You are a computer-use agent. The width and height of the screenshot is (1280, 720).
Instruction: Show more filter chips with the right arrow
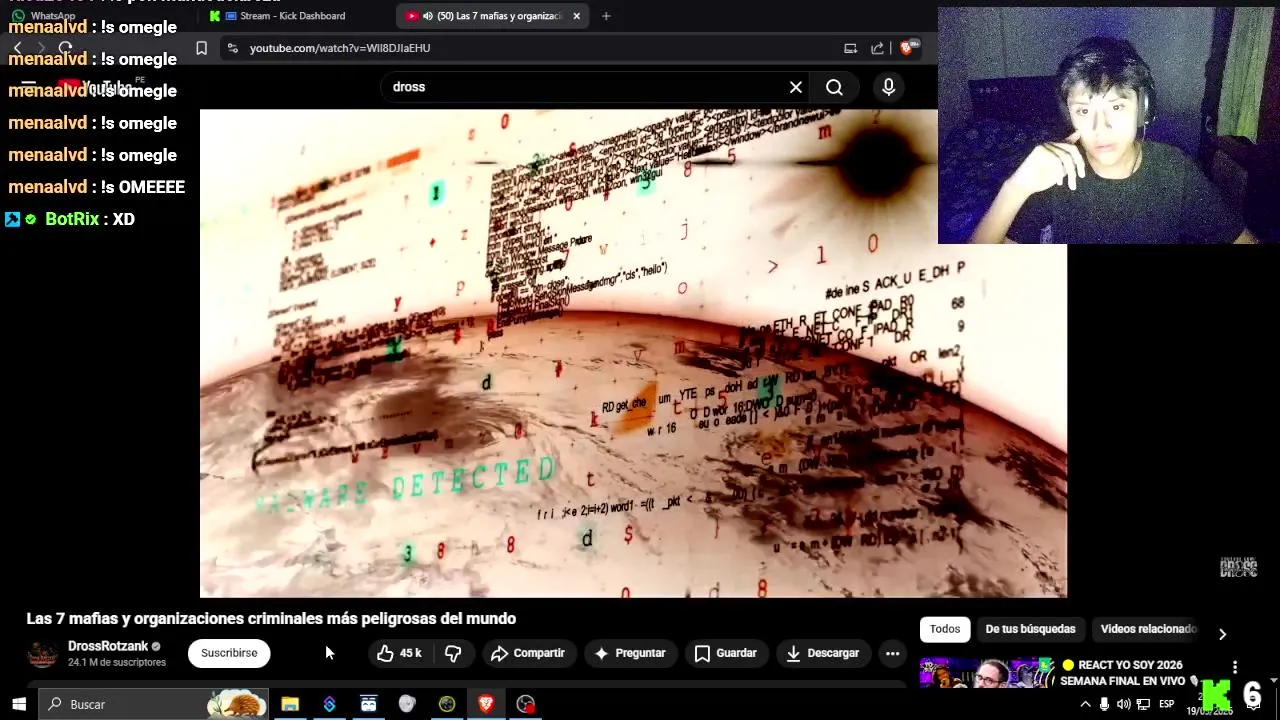pos(1222,634)
